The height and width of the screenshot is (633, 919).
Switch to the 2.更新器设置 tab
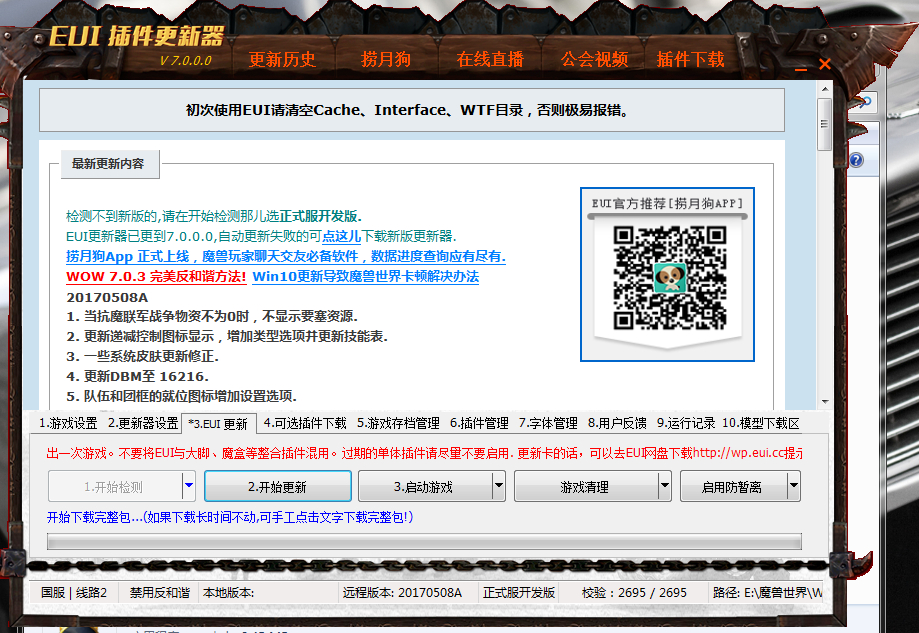pos(143,423)
